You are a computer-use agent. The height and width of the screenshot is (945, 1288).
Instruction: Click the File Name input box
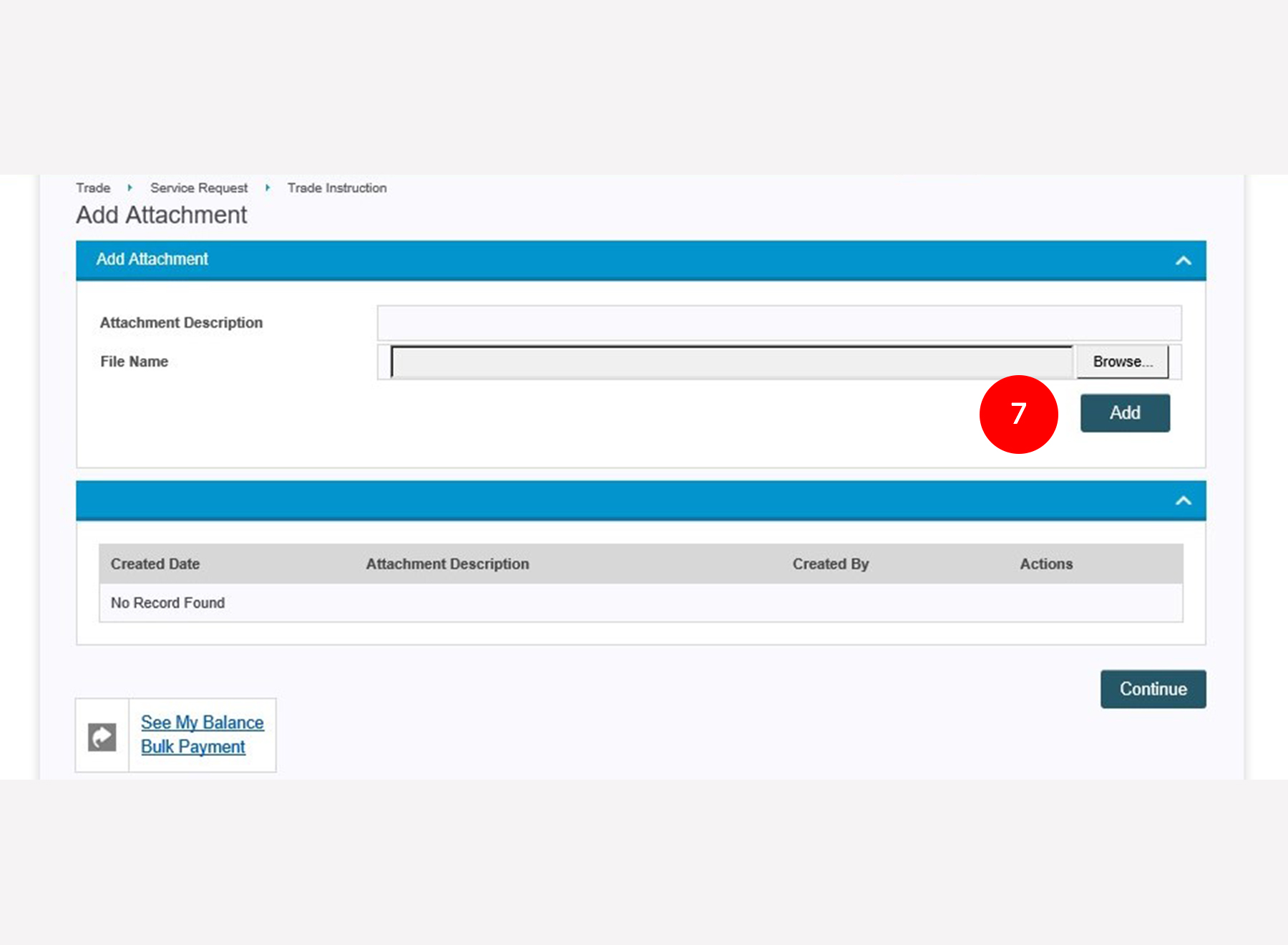(731, 362)
